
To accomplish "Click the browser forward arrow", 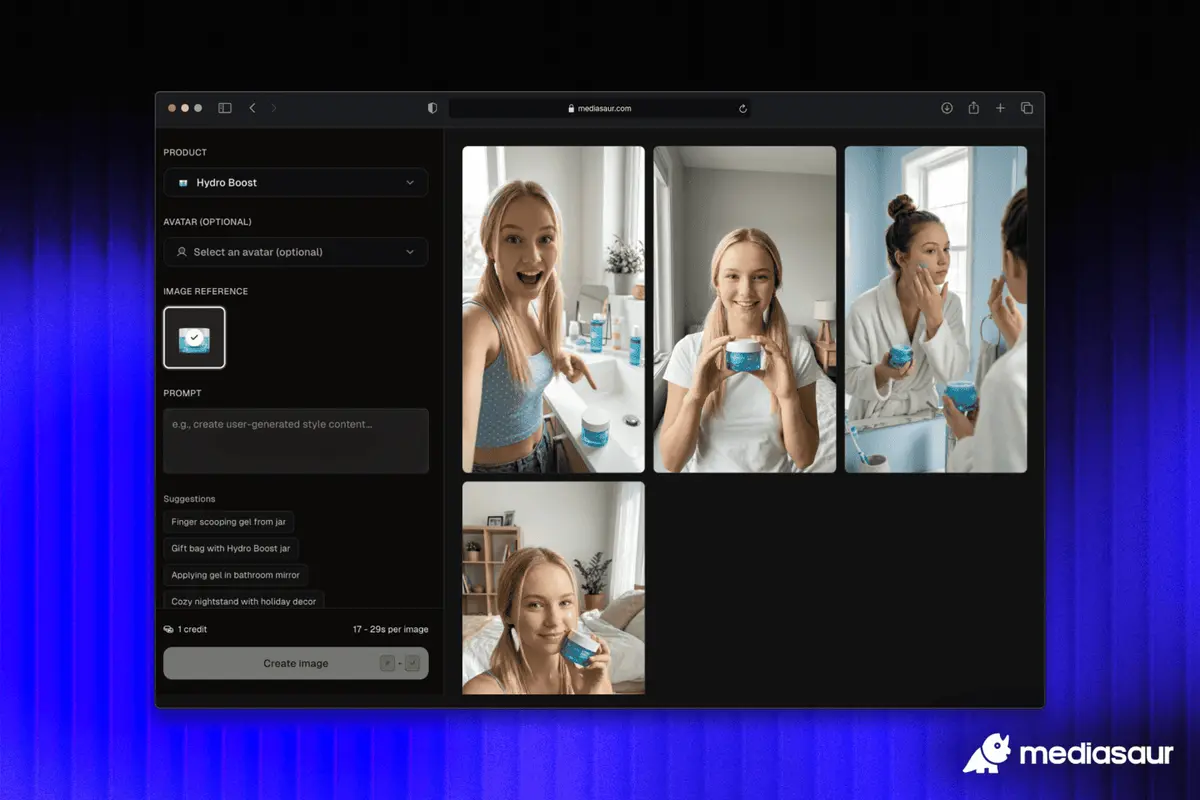I will (x=274, y=108).
